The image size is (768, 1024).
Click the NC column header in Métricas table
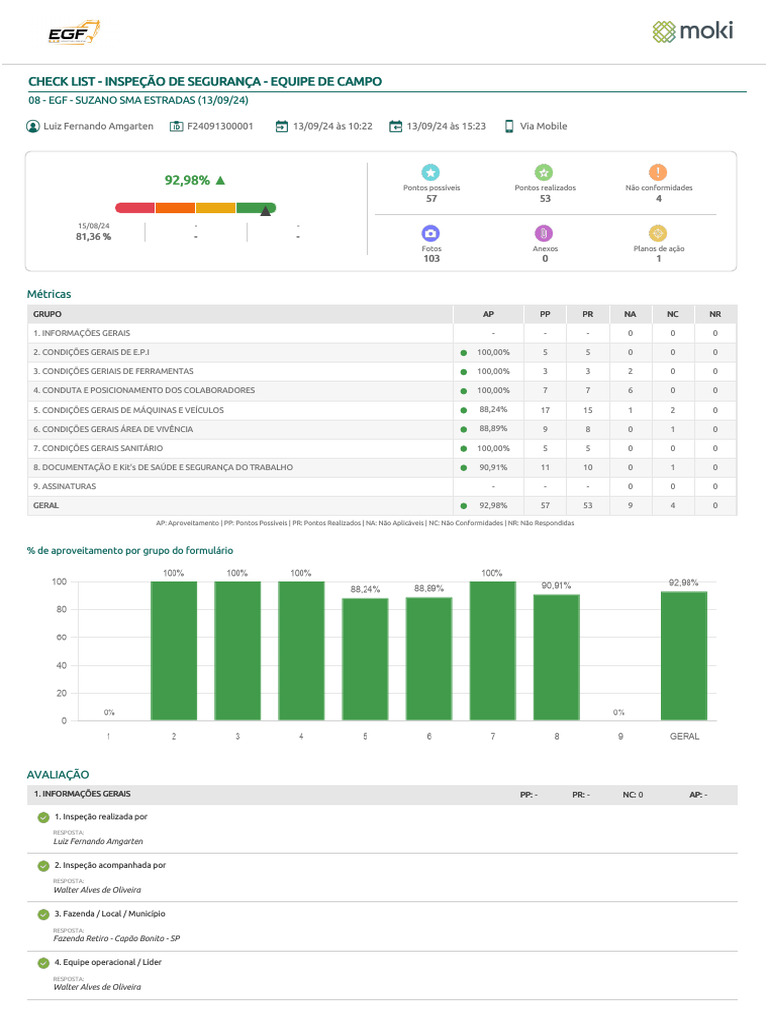[x=672, y=314]
